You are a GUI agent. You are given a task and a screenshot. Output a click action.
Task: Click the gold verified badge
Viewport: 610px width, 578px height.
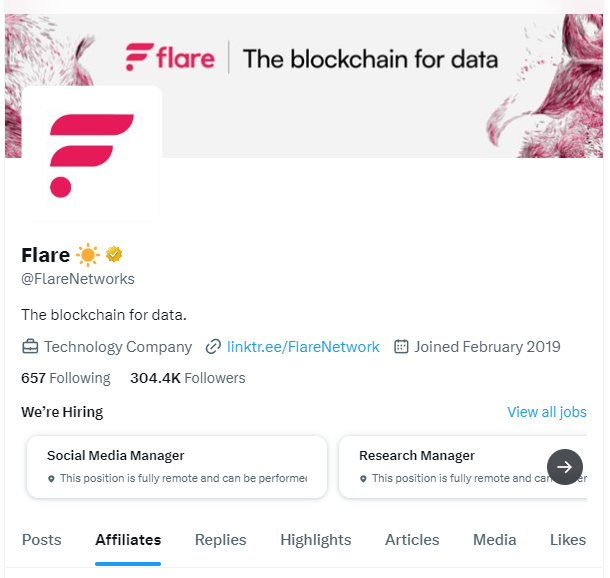(114, 254)
